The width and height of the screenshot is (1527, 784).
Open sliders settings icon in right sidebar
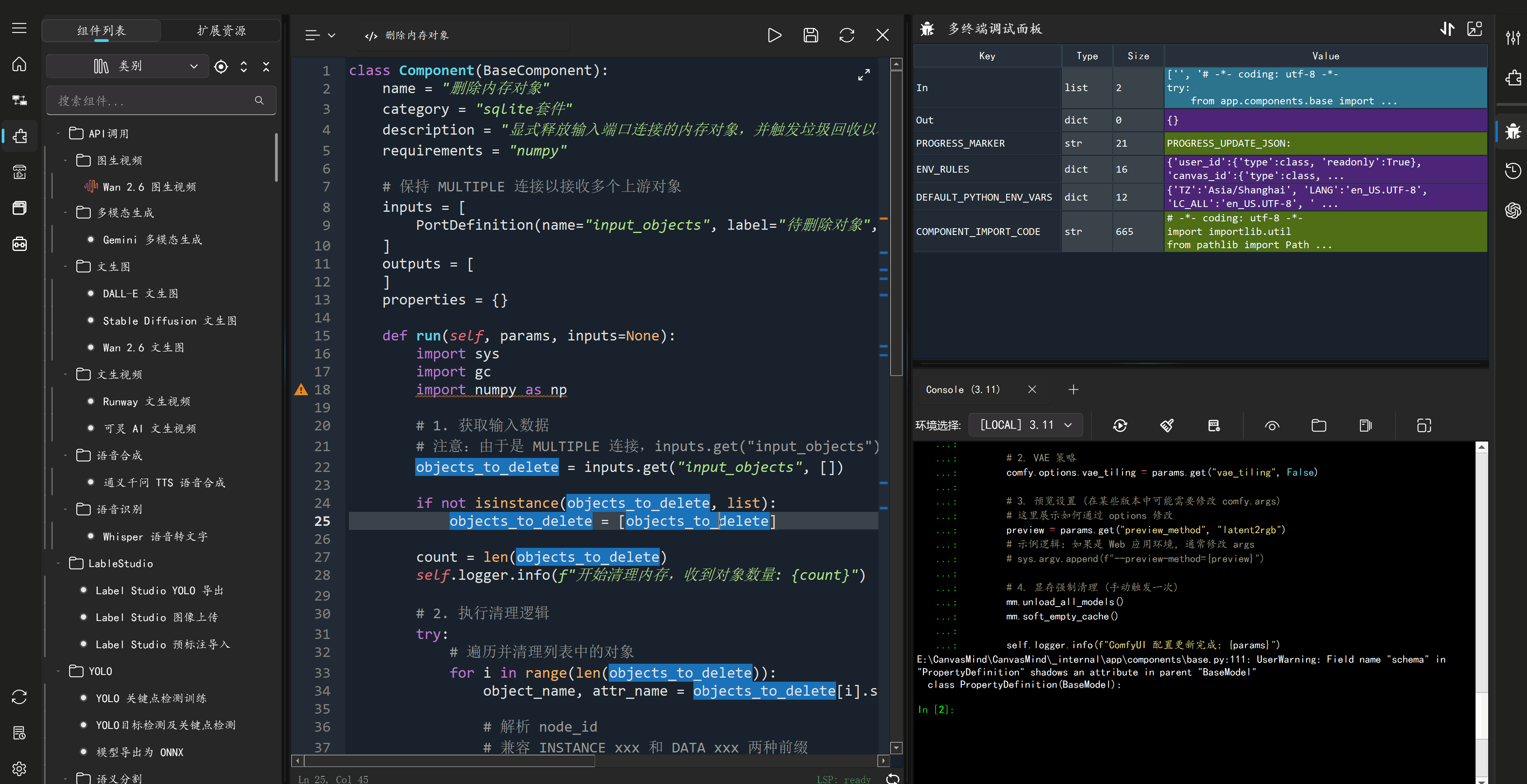point(1513,37)
